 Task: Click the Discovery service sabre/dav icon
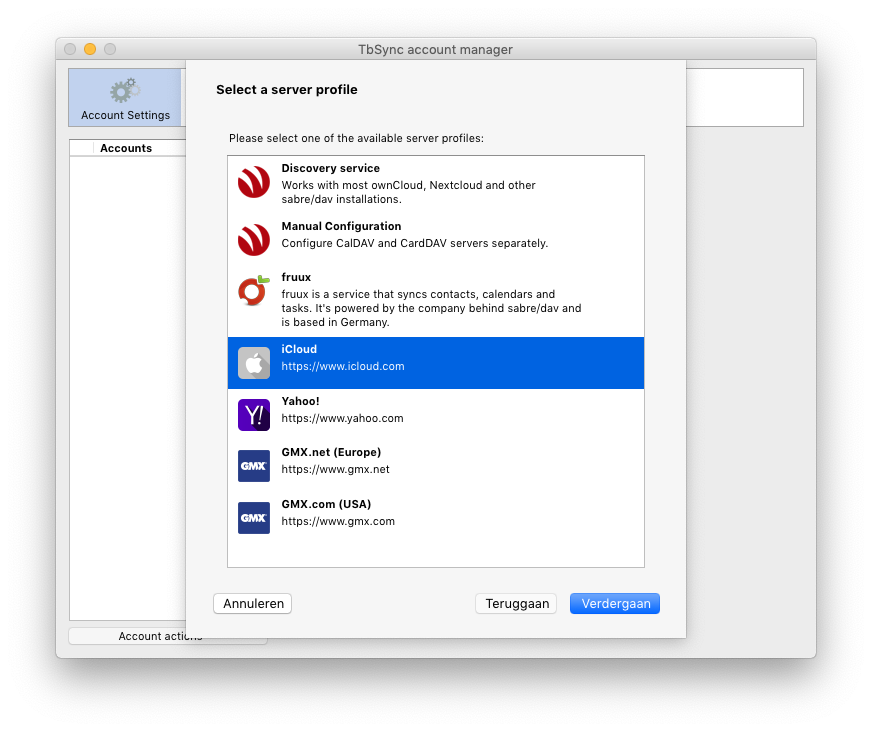click(253, 182)
